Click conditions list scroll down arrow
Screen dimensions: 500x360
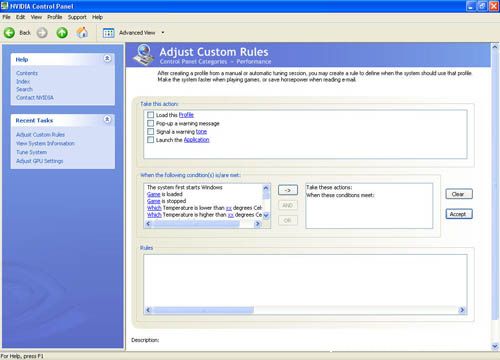coord(266,216)
